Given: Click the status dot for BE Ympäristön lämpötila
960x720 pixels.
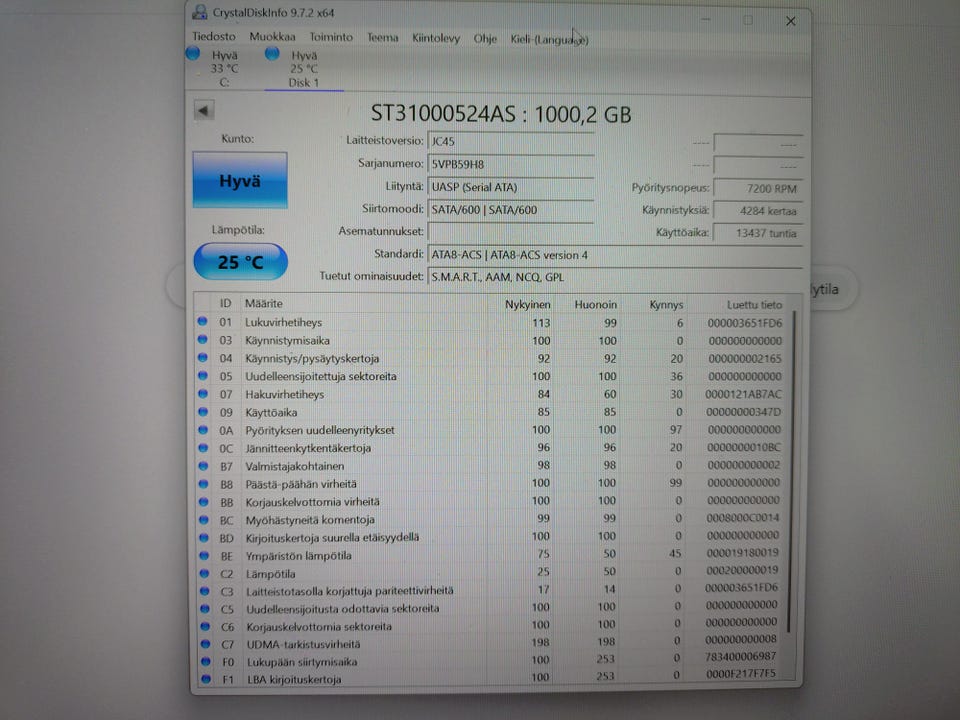Looking at the screenshot, I should (204, 555).
